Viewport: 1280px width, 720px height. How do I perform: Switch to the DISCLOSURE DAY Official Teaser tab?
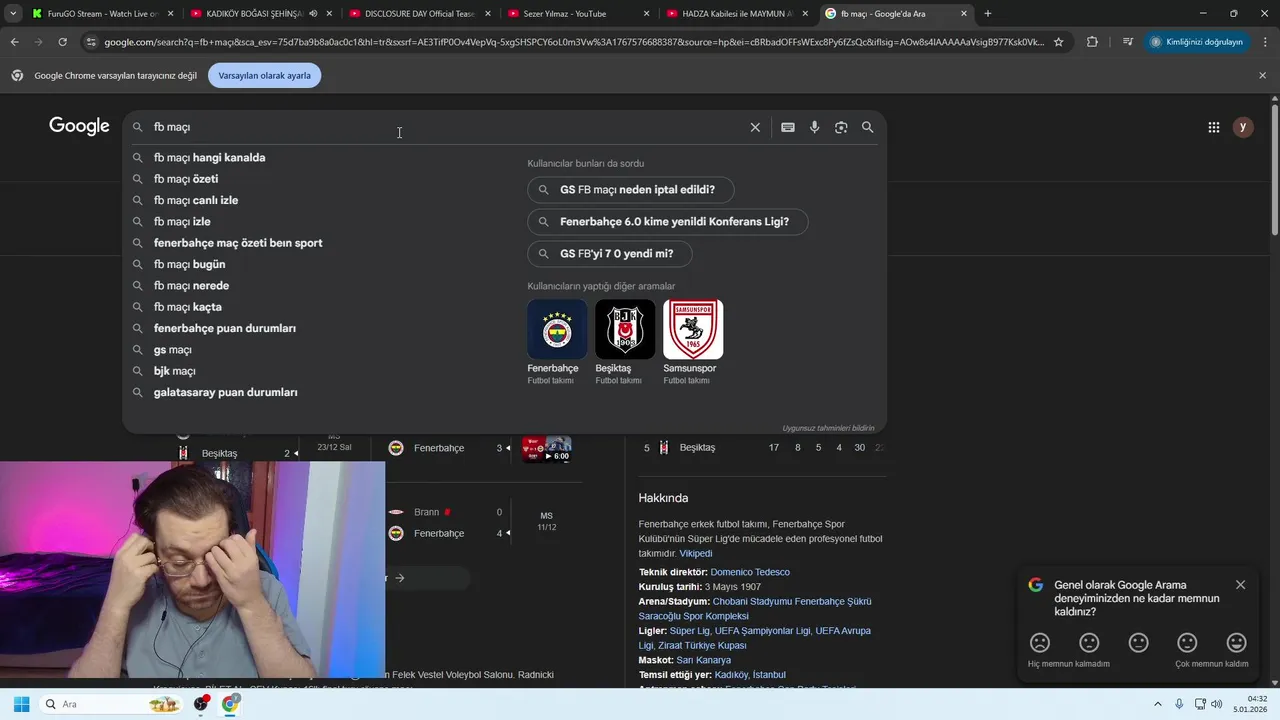tap(418, 14)
